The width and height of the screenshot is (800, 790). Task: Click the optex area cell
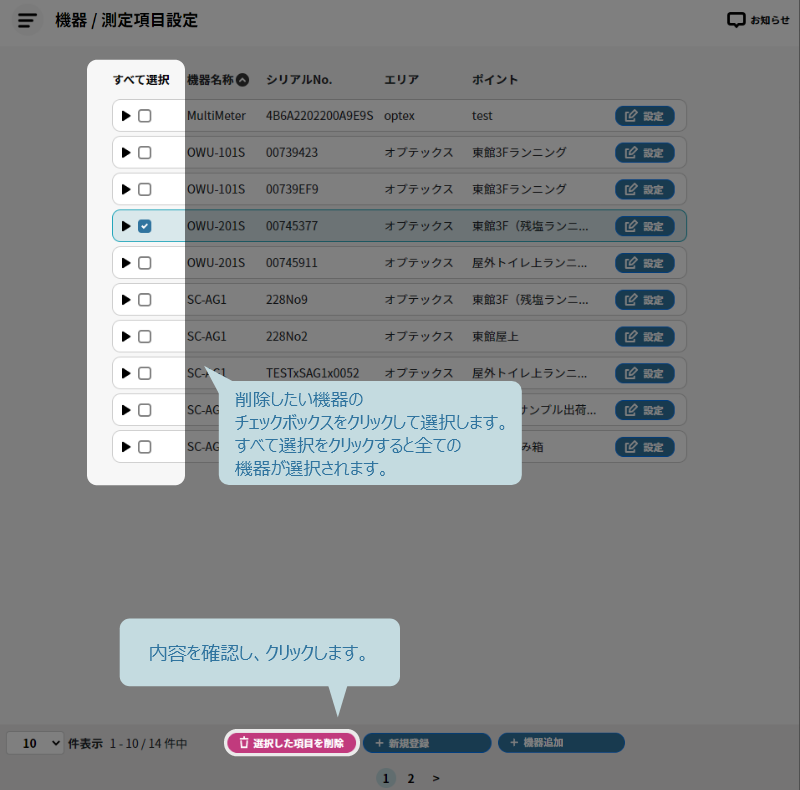pyautogui.click(x=399, y=116)
